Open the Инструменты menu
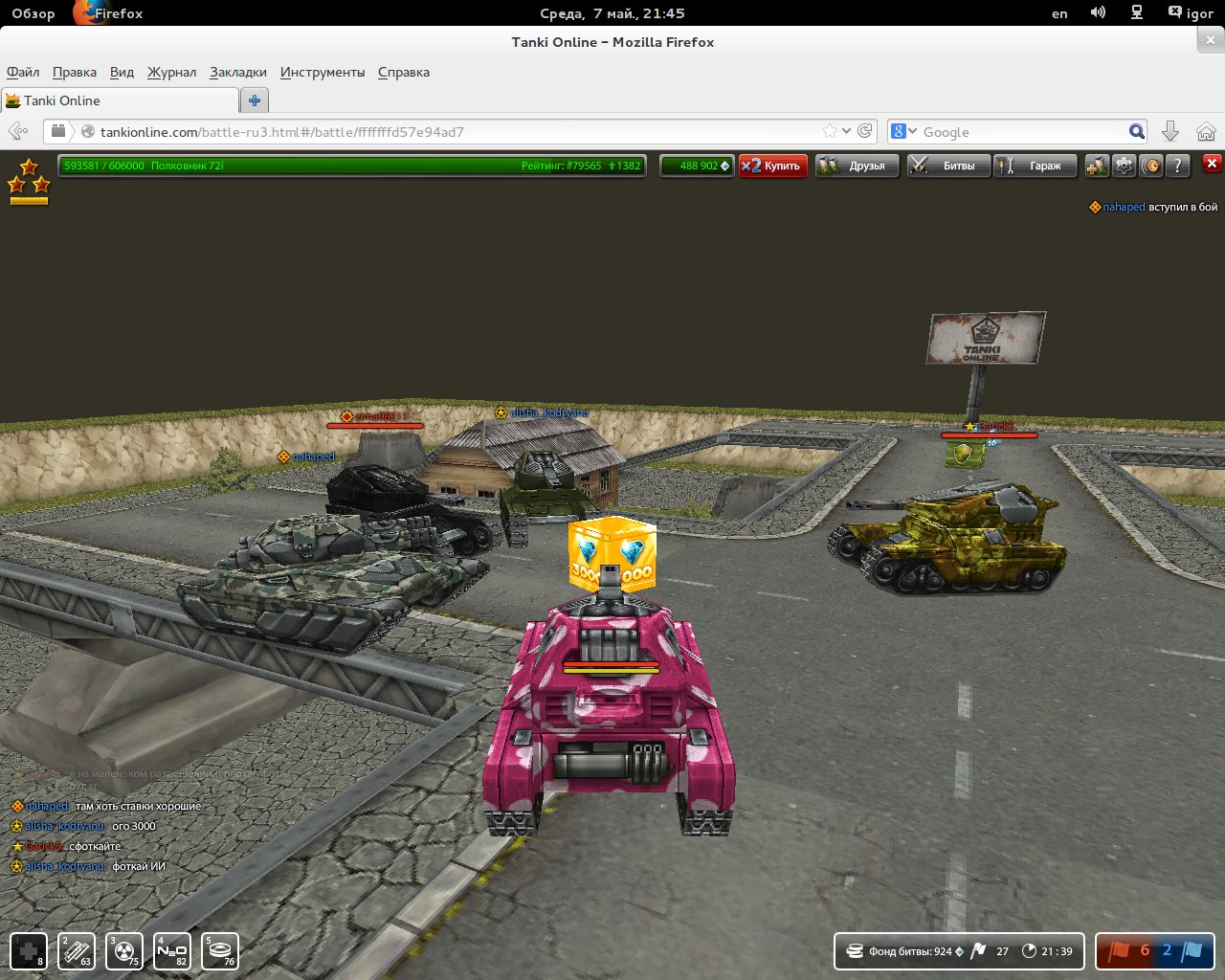The height and width of the screenshot is (980, 1225). (x=322, y=72)
